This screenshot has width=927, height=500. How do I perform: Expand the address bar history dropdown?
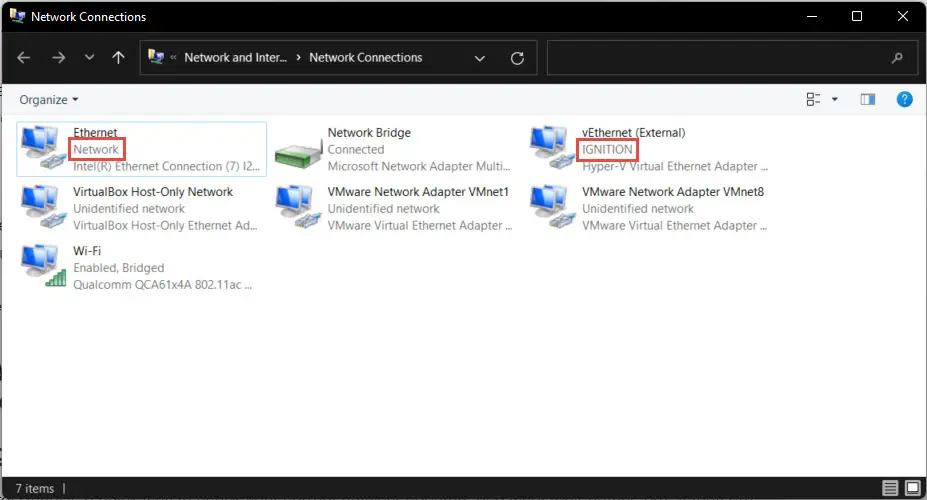coord(479,58)
